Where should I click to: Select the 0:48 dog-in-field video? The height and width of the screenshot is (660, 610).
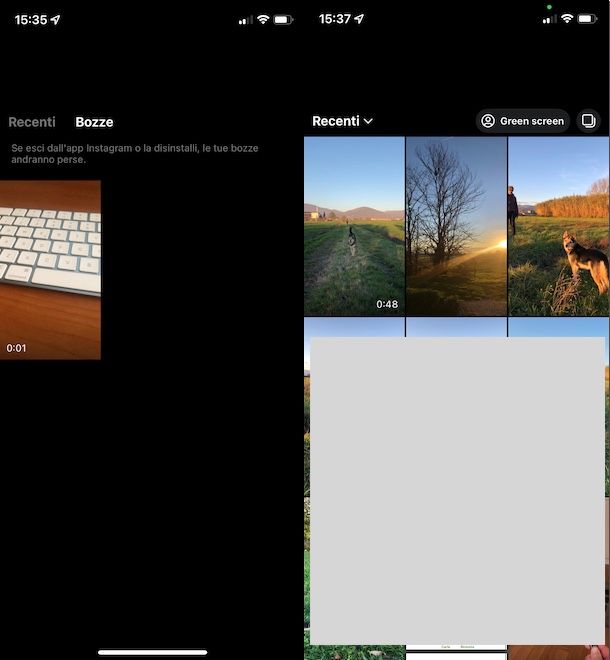[x=354, y=225]
